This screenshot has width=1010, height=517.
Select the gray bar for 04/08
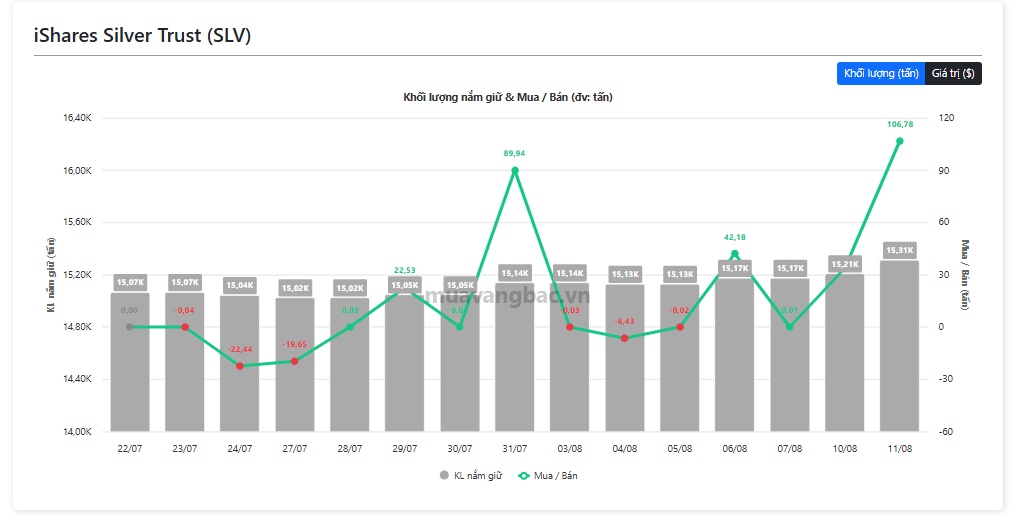(625, 358)
